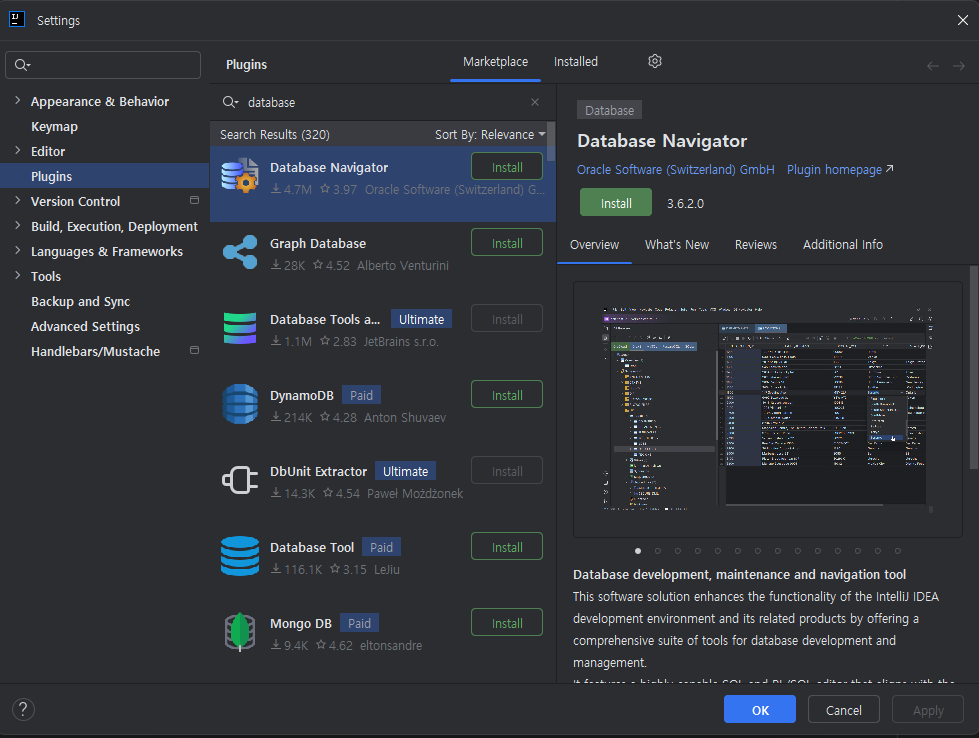This screenshot has width=979, height=738.
Task: Click the Database Tool plugin icon
Action: click(240, 556)
